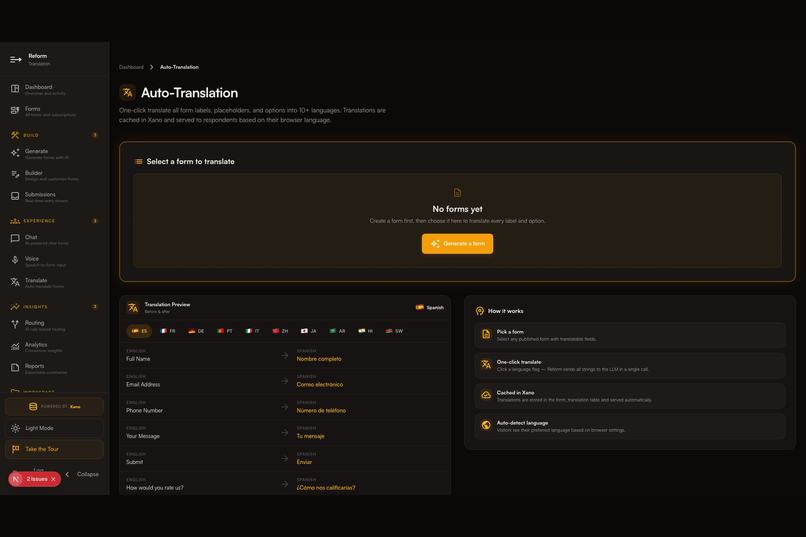Click the Routing fork icon in sidebar

[x=15, y=325]
